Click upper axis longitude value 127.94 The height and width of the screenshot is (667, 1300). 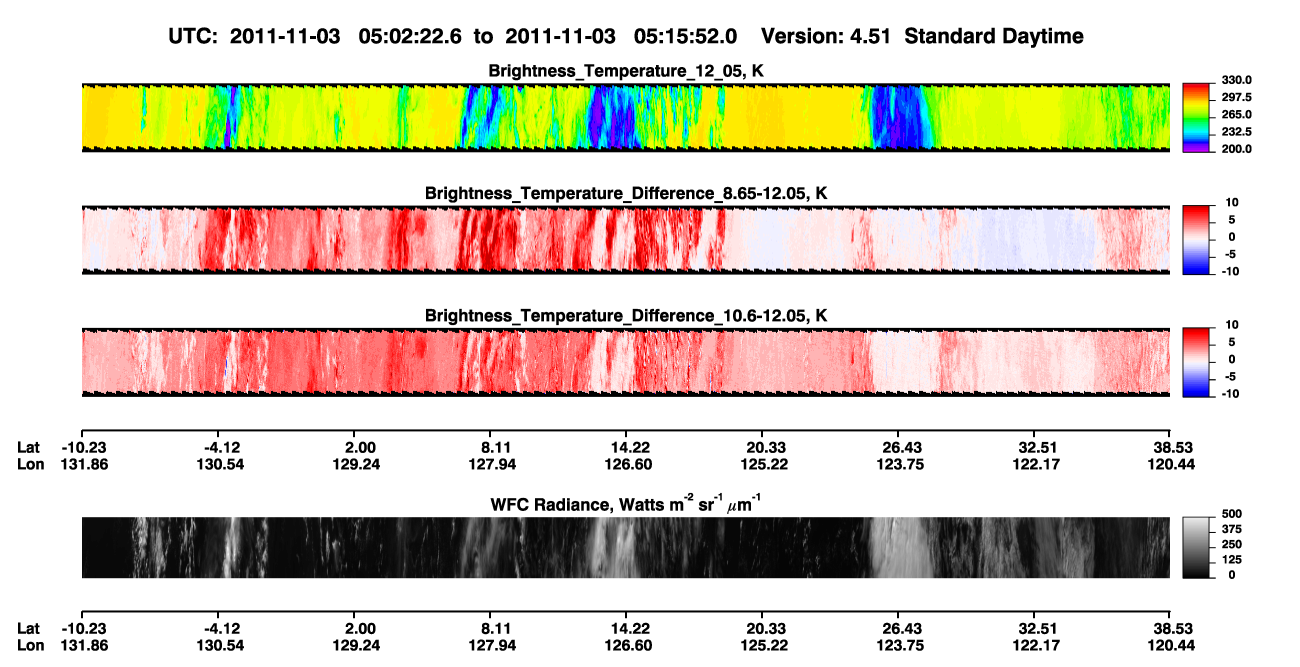pos(490,464)
